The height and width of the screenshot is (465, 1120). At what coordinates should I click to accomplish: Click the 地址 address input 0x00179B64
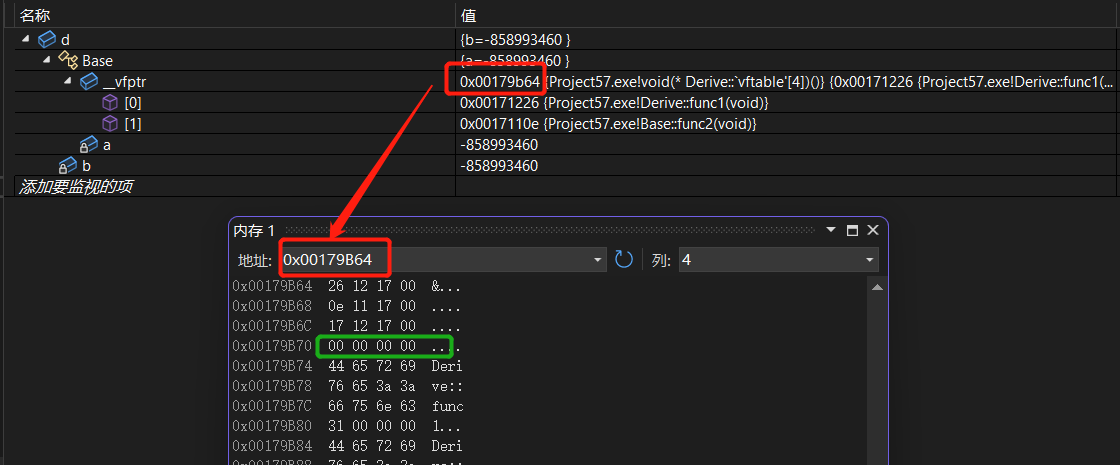tap(436, 260)
